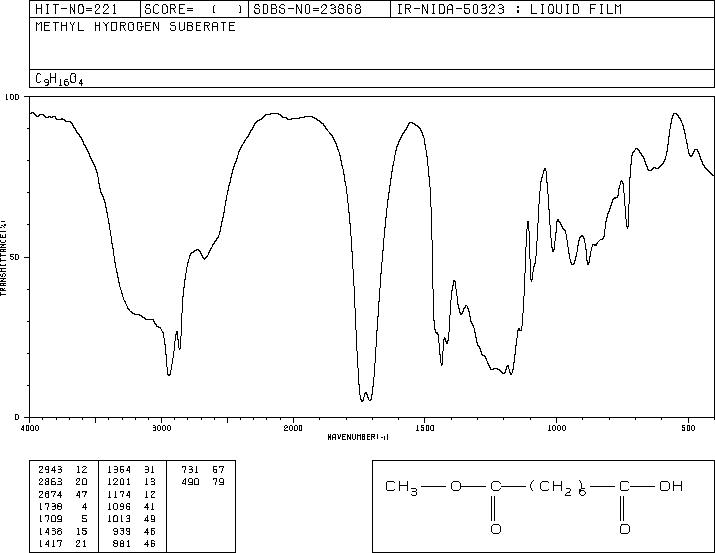Click the 1417 peak table entry

62,544
